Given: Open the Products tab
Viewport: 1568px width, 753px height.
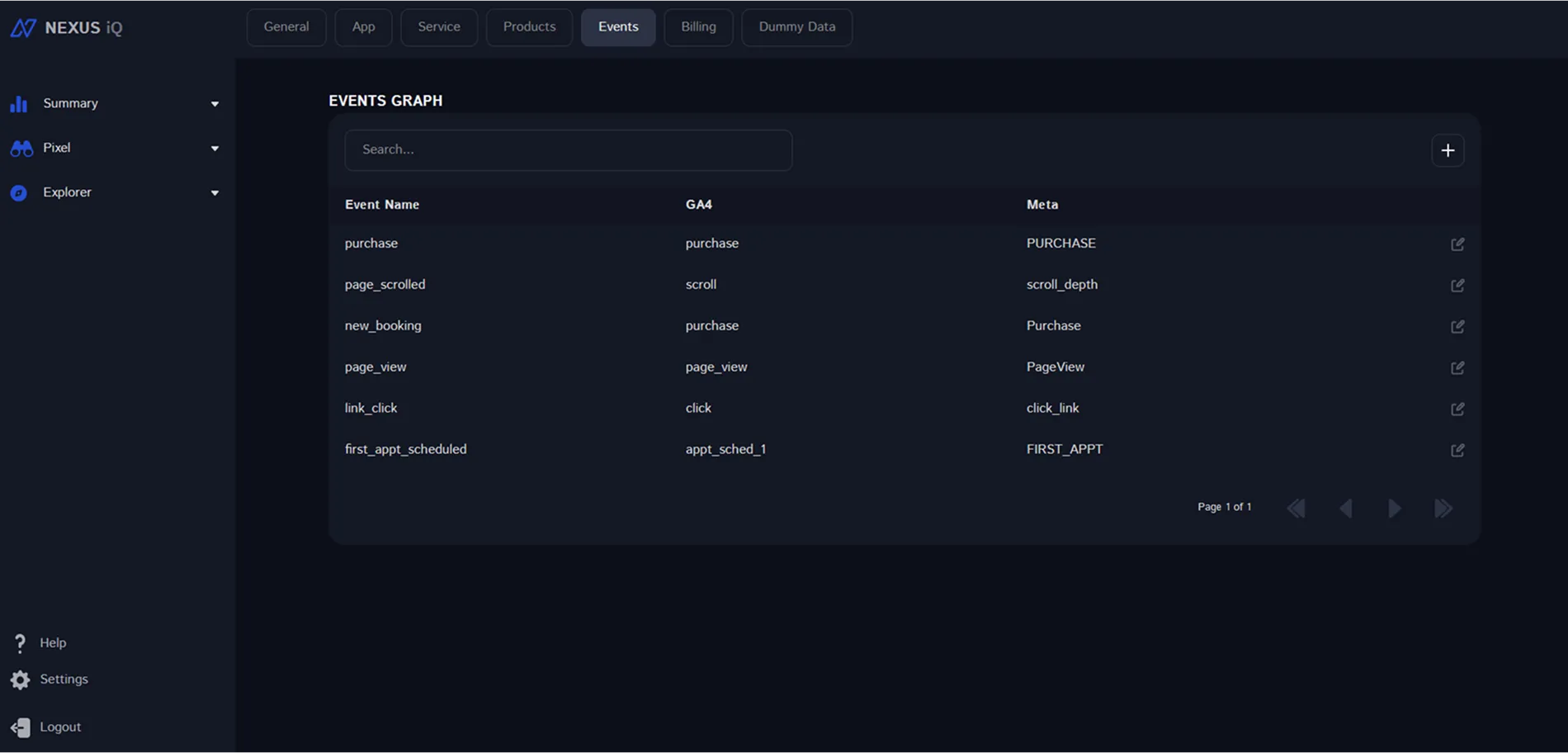Looking at the screenshot, I should click(x=529, y=27).
